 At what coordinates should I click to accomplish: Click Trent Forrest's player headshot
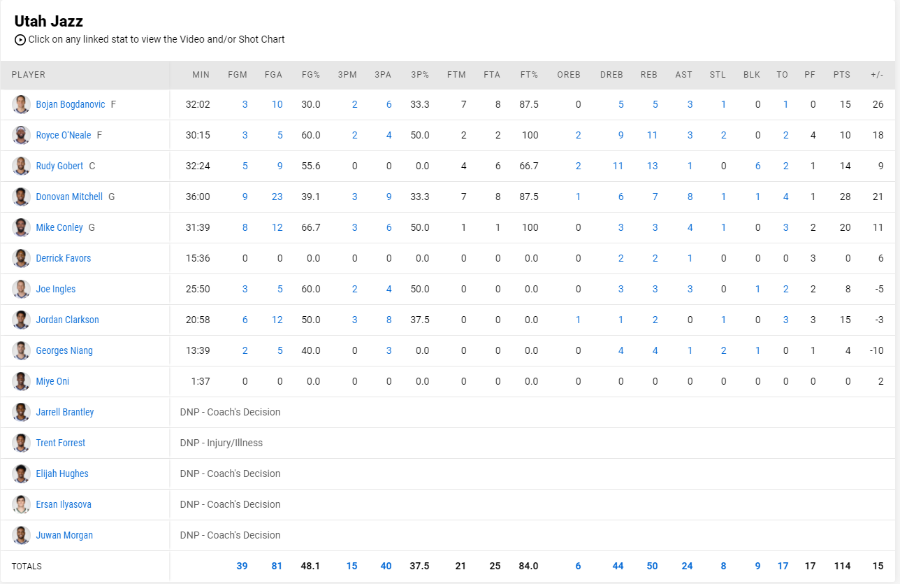[x=21, y=443]
